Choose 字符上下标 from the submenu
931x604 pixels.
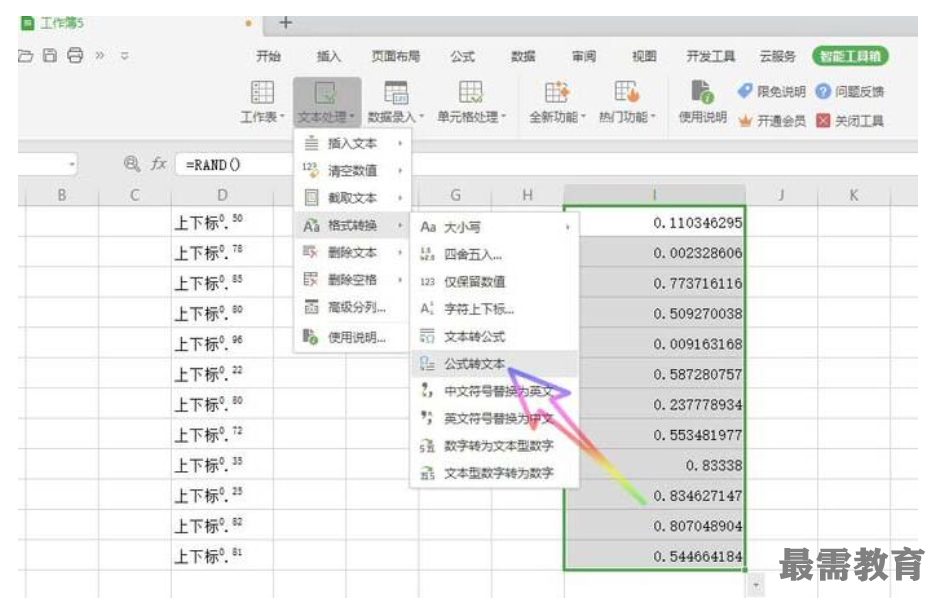(495, 309)
